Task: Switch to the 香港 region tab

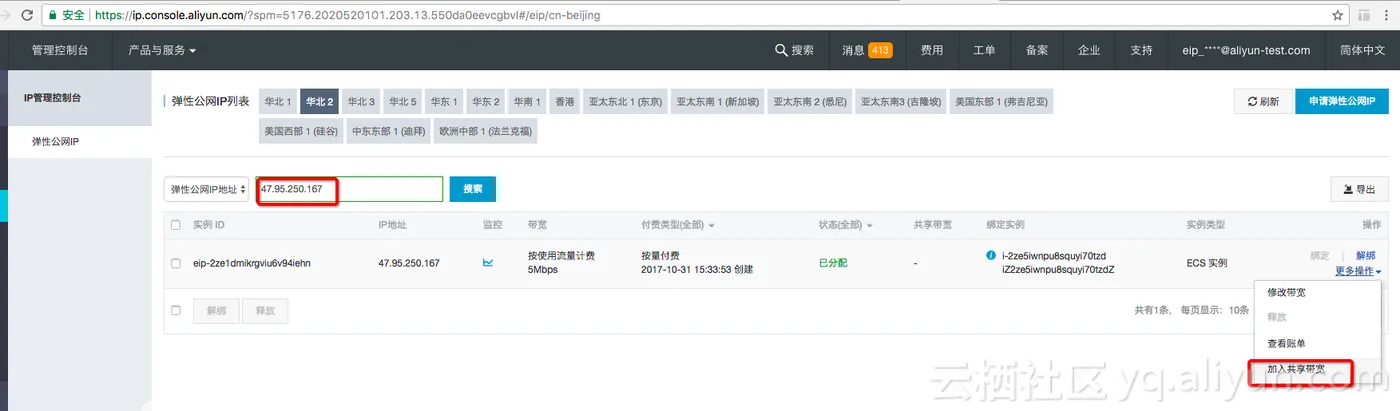Action: pos(566,101)
